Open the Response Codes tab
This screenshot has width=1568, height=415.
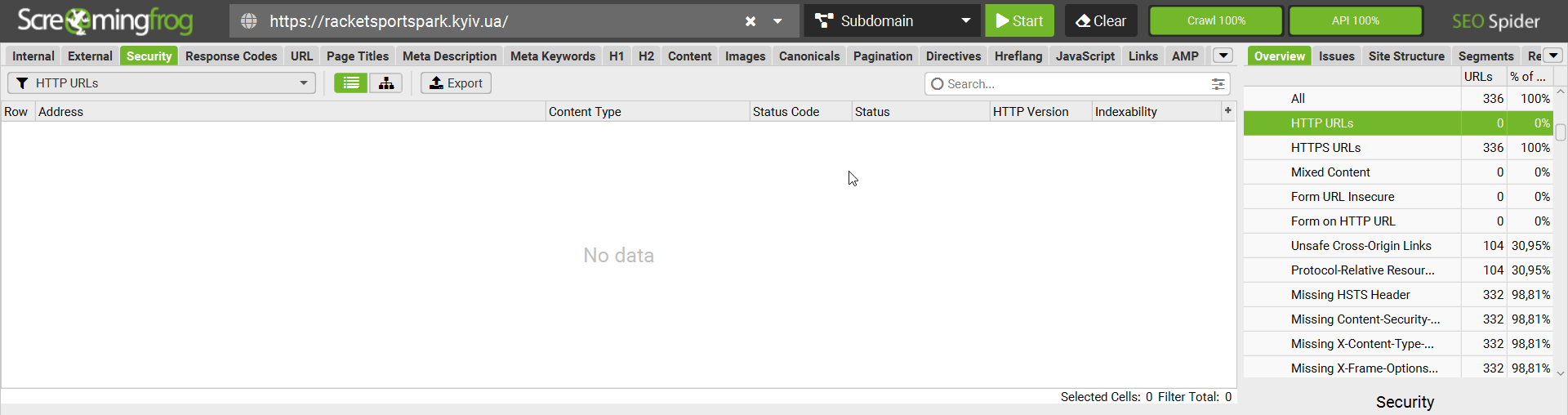coord(231,56)
